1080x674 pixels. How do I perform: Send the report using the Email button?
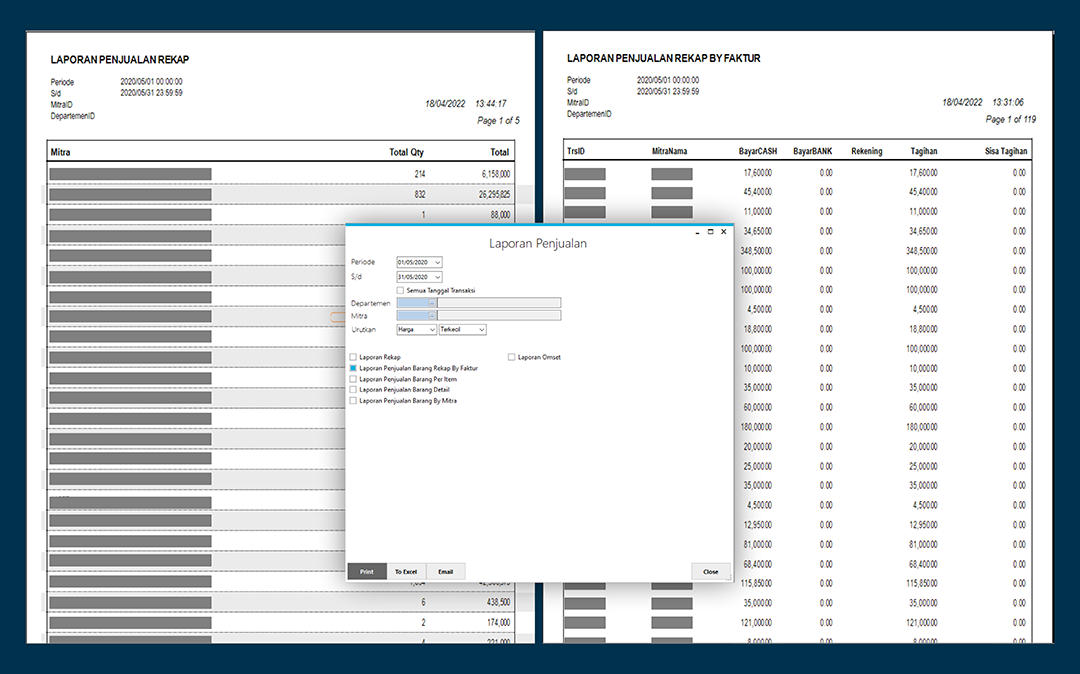446,571
